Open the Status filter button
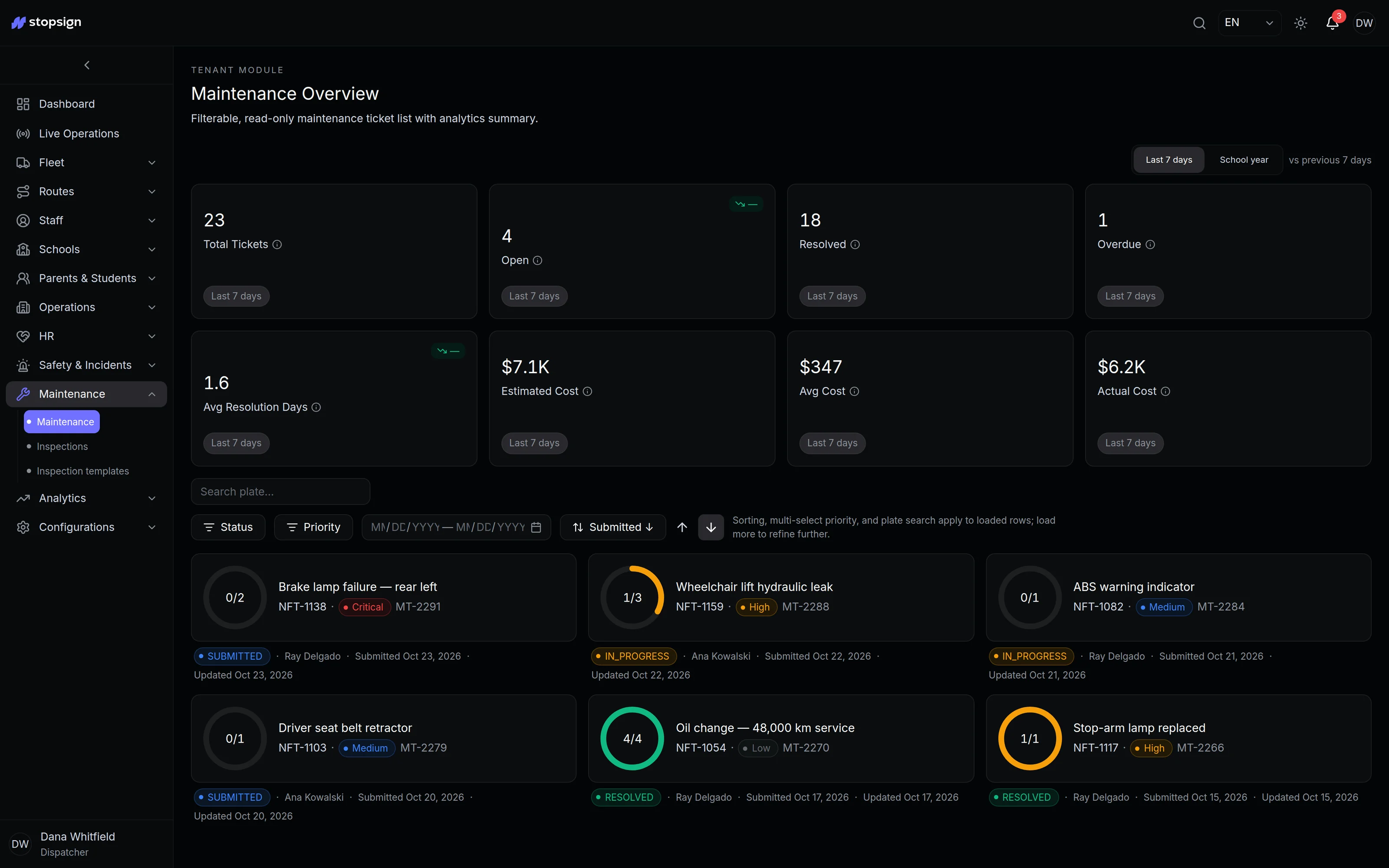 coord(228,528)
